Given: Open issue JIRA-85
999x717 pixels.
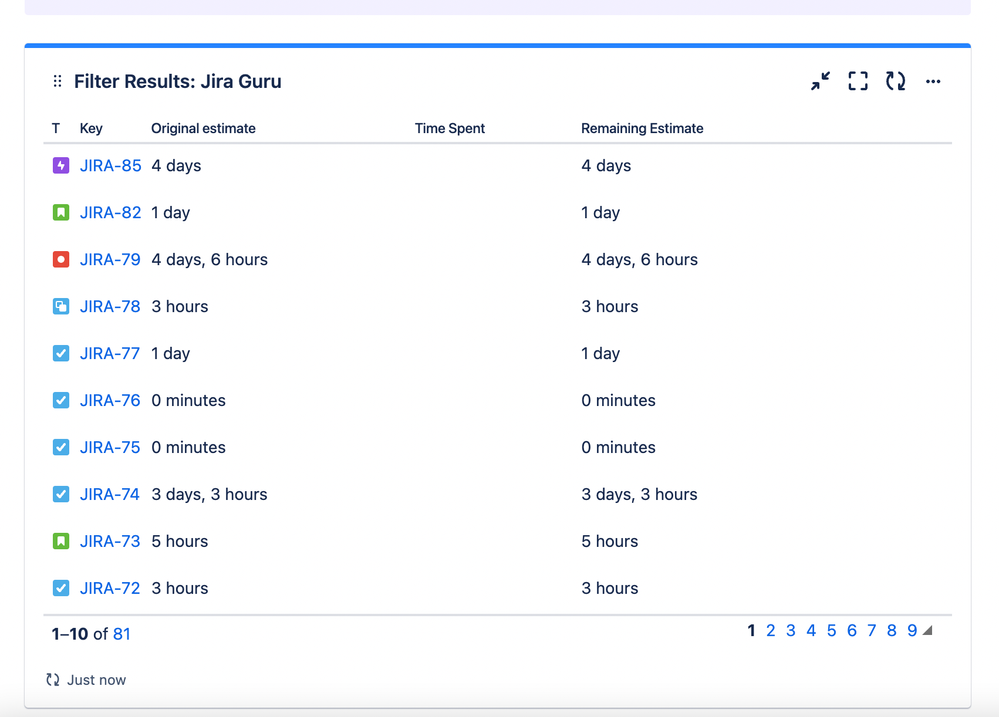Looking at the screenshot, I should click(110, 166).
